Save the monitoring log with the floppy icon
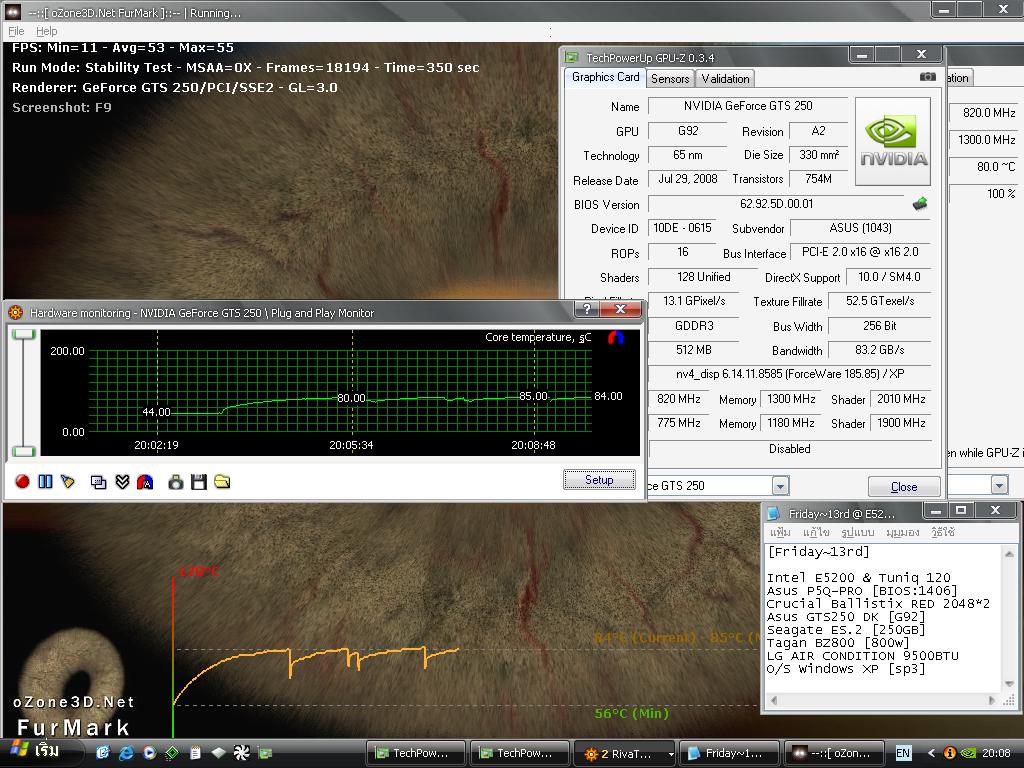This screenshot has width=1024, height=768. click(x=199, y=482)
